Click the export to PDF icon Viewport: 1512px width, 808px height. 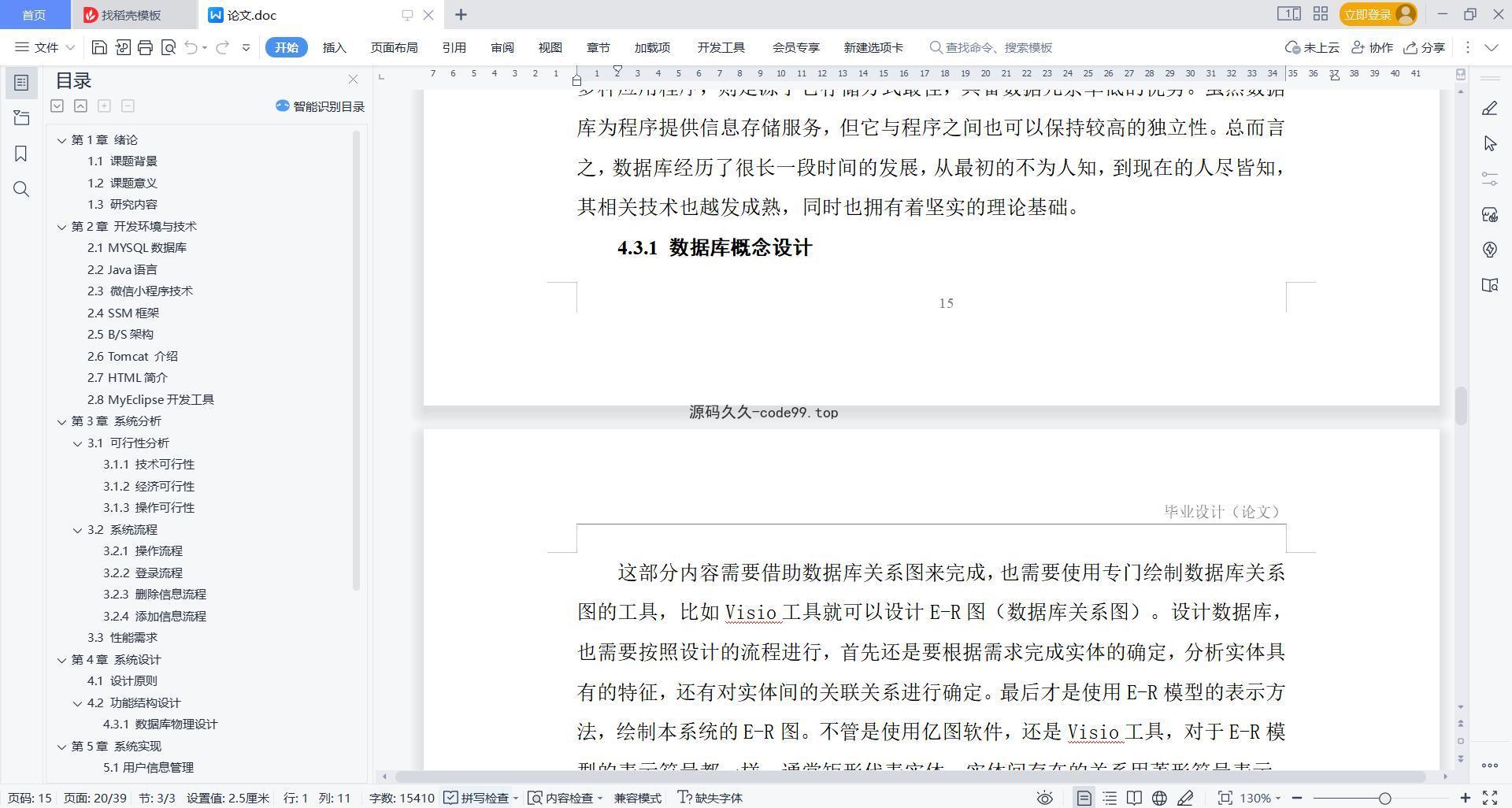tap(122, 47)
